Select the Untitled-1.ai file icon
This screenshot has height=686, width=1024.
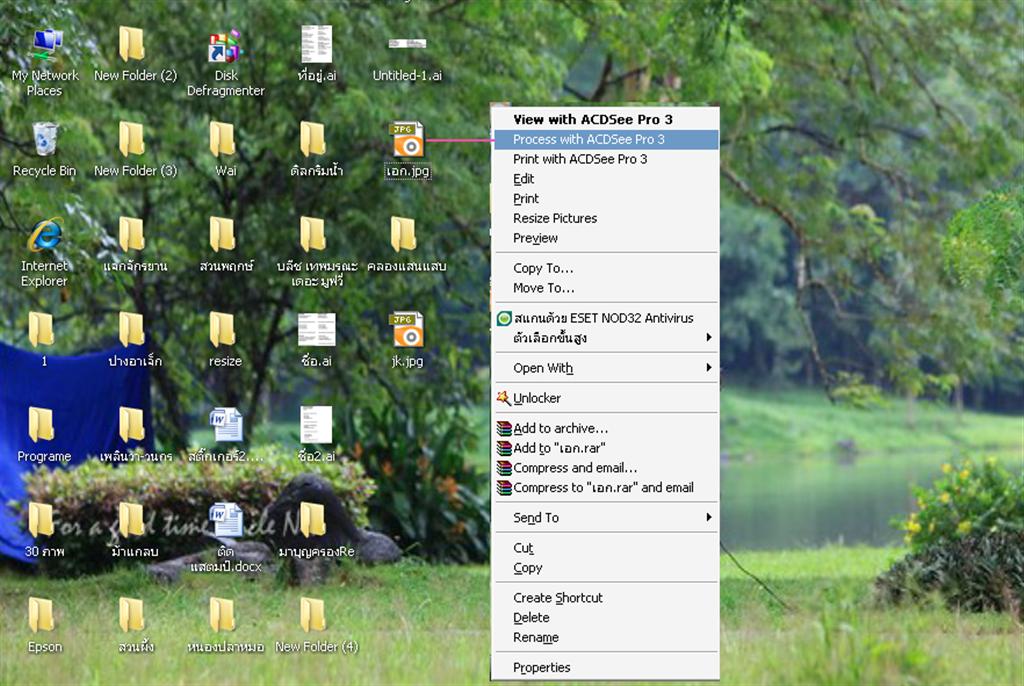click(407, 46)
